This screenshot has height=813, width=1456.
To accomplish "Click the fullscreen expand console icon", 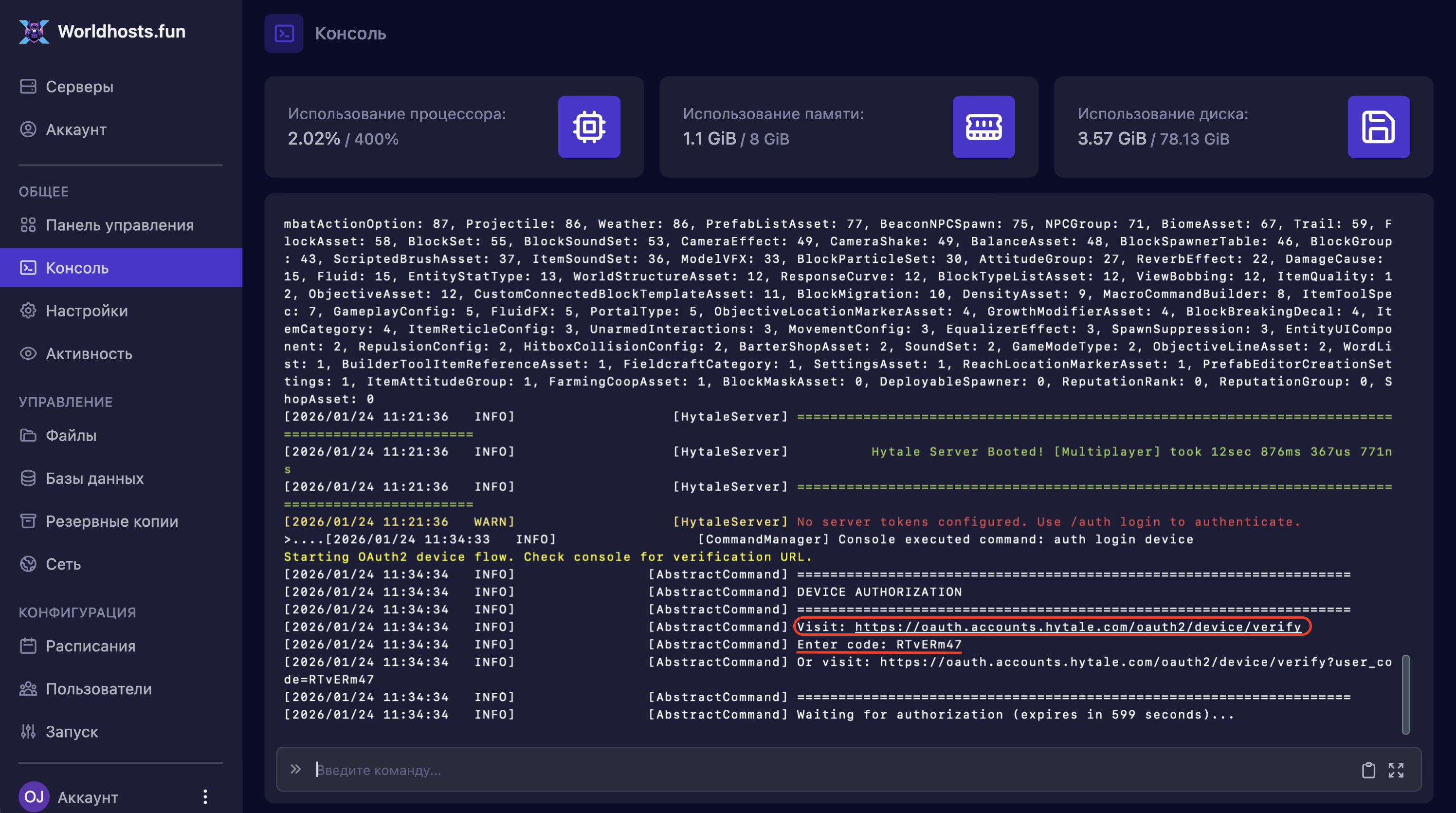I will [x=1396, y=770].
